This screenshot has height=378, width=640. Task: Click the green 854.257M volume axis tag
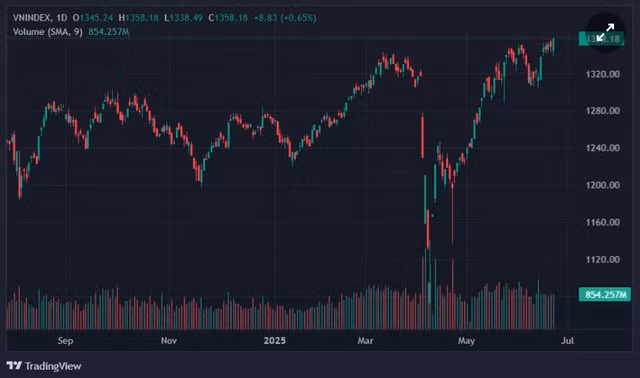604,294
